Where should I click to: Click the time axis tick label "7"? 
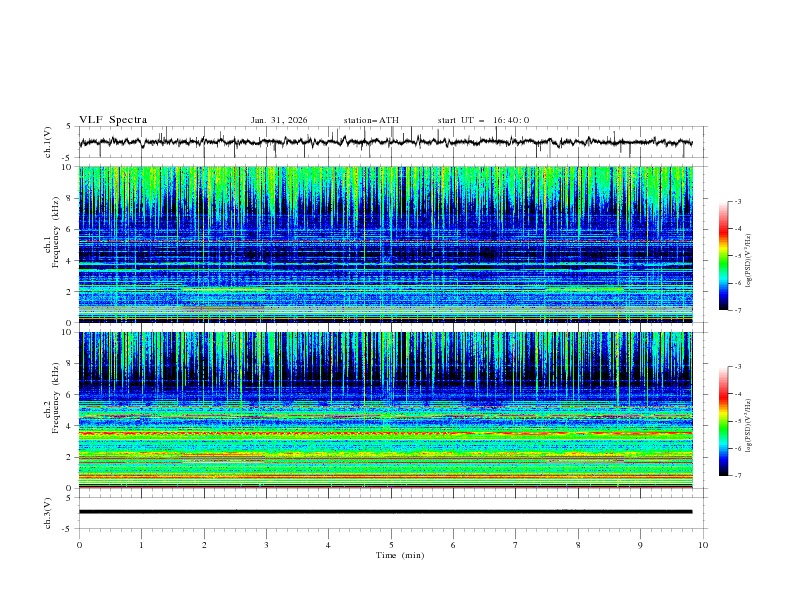(x=516, y=545)
